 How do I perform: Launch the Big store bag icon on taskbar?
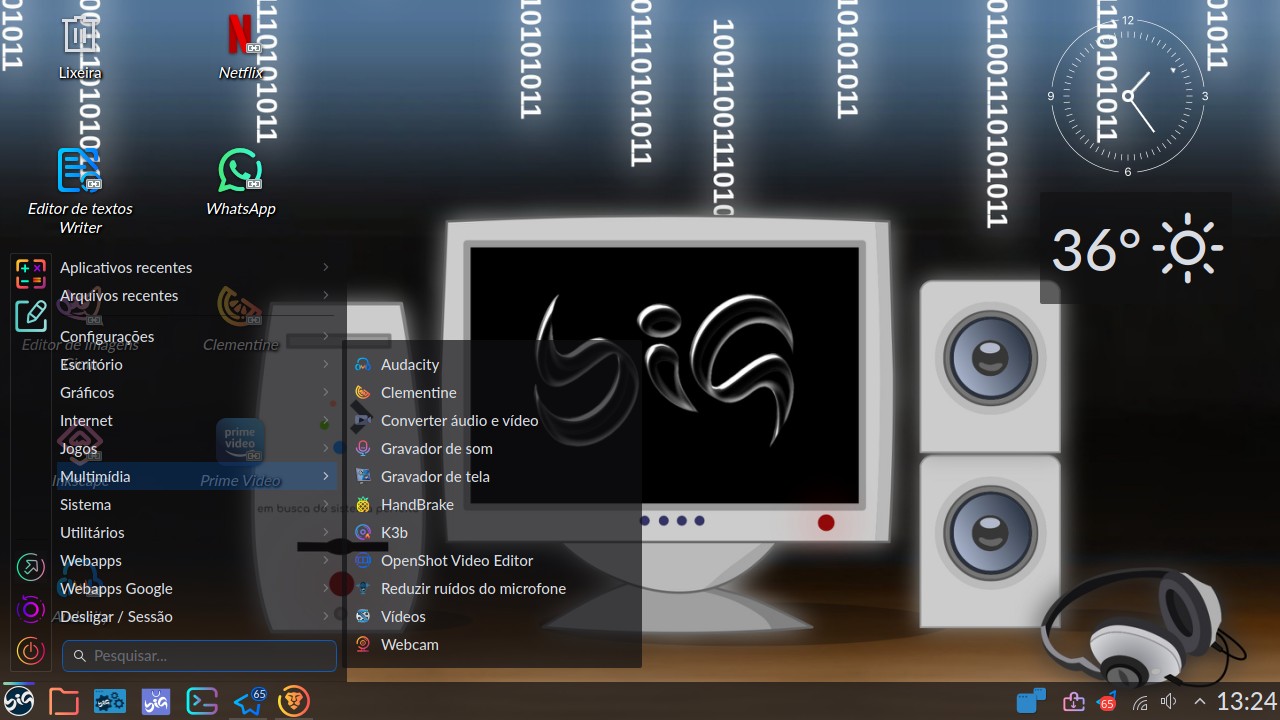(x=156, y=701)
